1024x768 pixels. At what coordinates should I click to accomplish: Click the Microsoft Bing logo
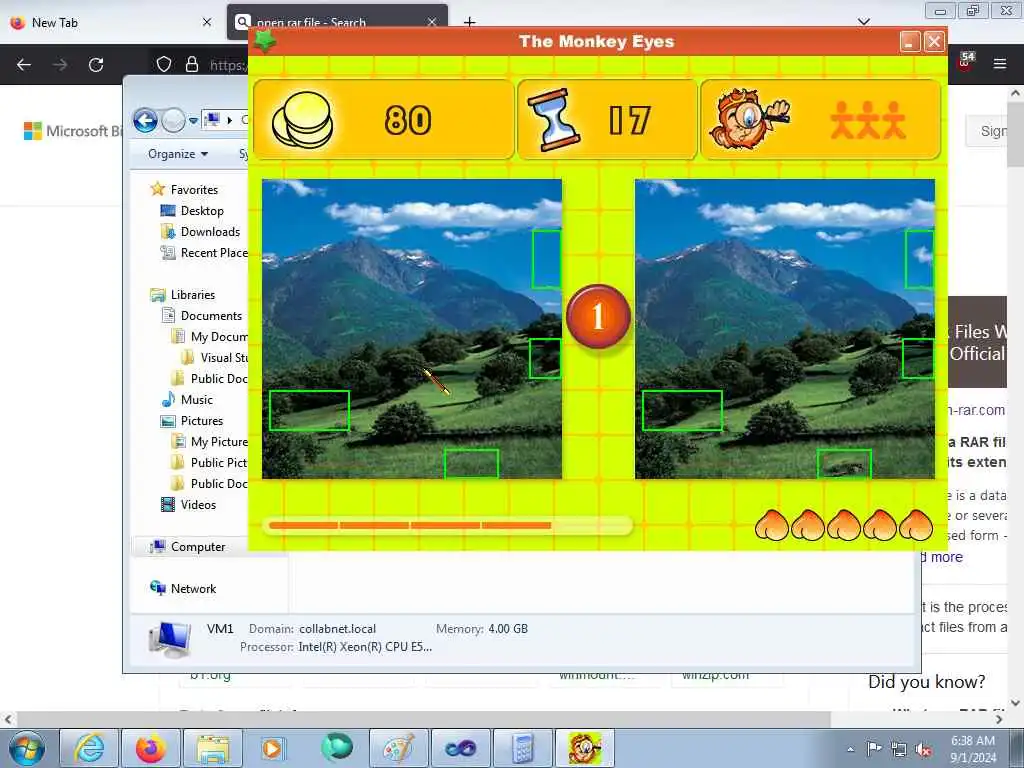pyautogui.click(x=73, y=131)
